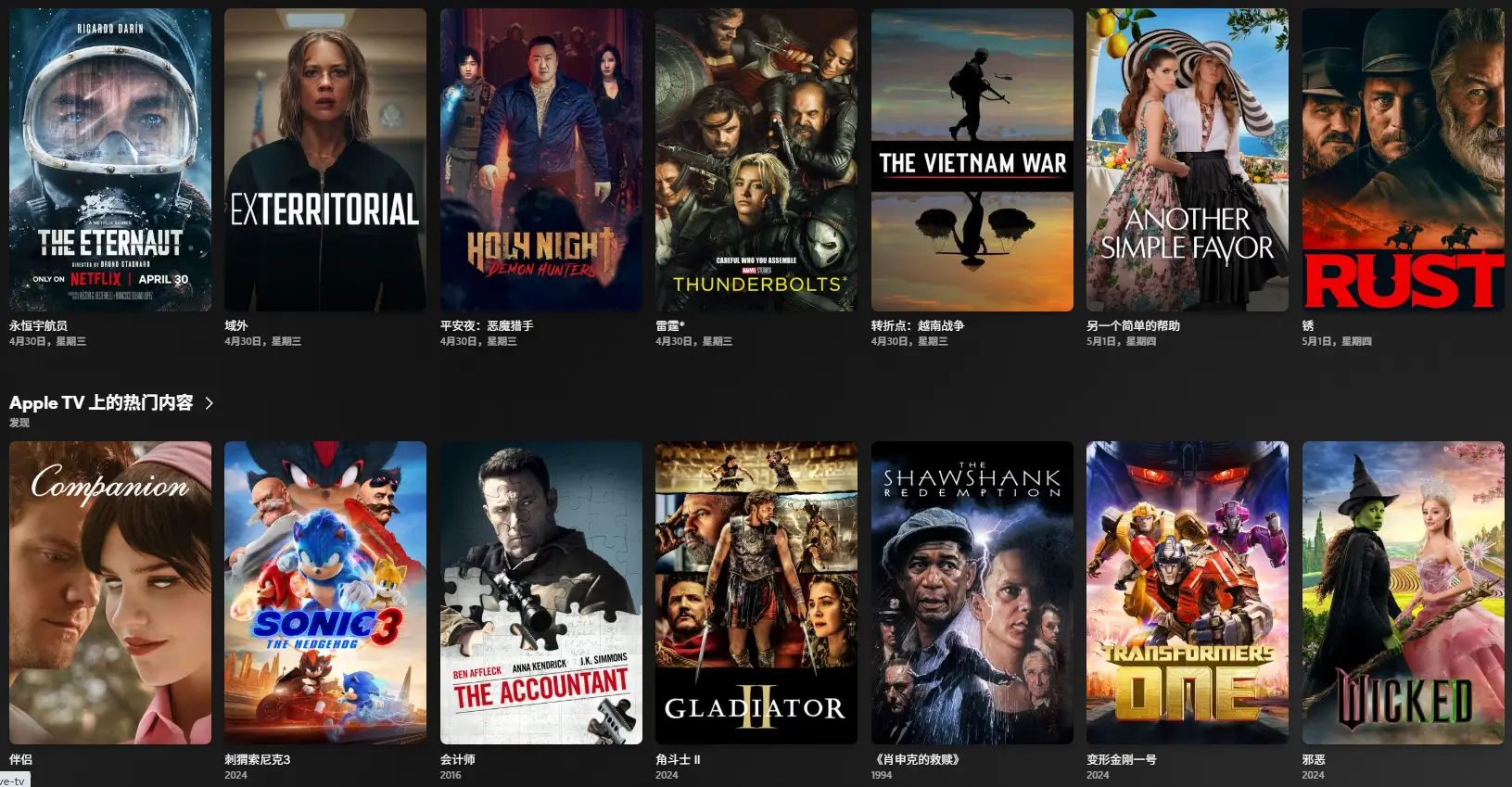Screen dimensions: 1512x787
Task: Click the 变形金刚一号 title link
Action: tap(1122, 759)
